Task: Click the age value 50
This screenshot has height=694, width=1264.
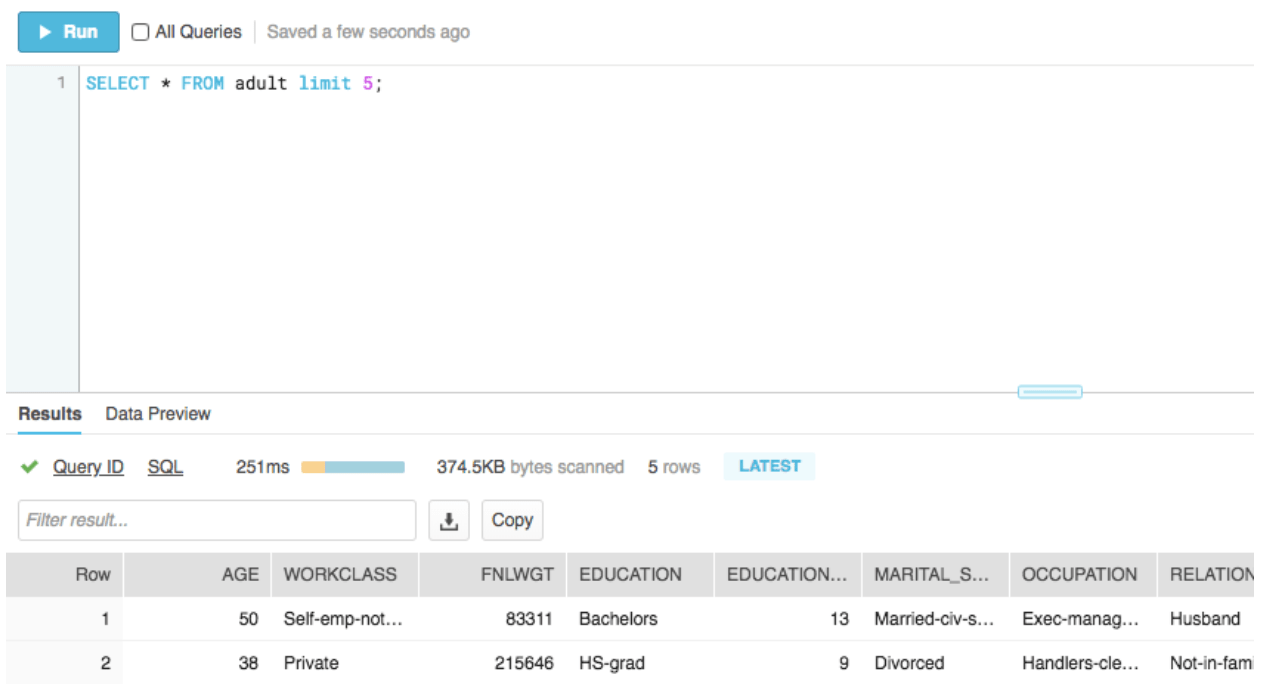Action: [x=248, y=619]
